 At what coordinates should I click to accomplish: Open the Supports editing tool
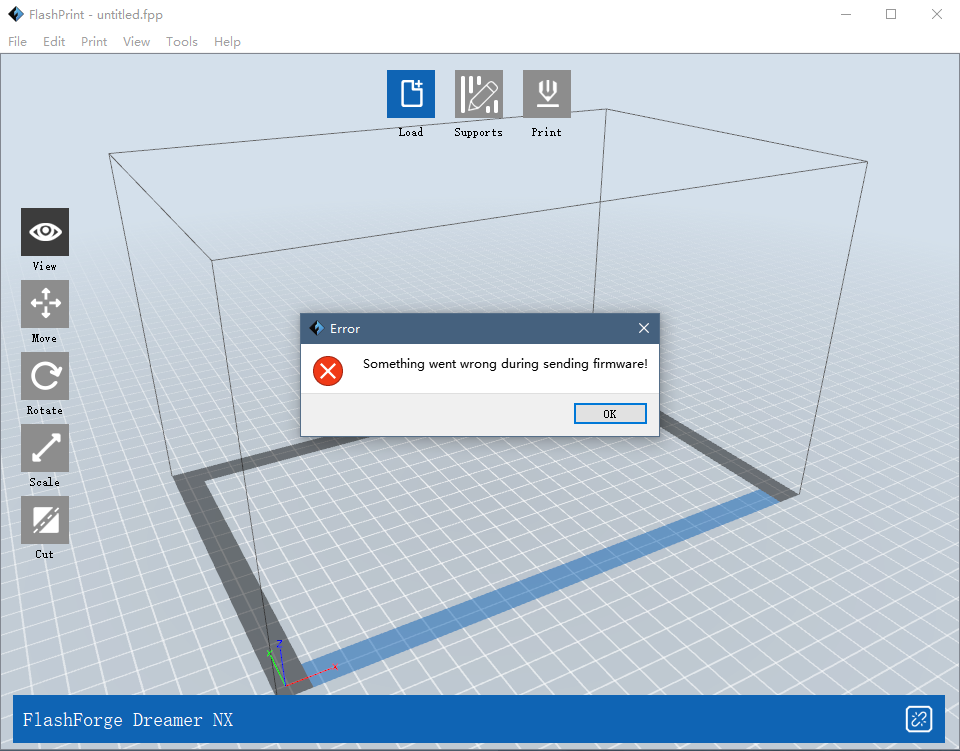478,93
